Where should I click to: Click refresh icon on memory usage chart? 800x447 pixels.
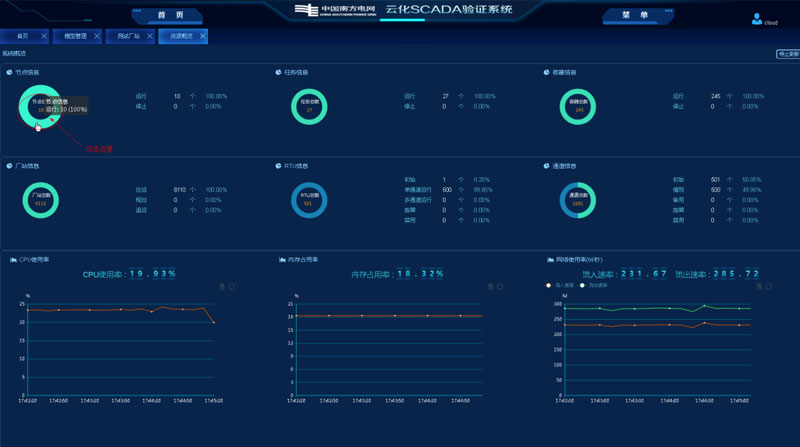pyautogui.click(x=500, y=287)
